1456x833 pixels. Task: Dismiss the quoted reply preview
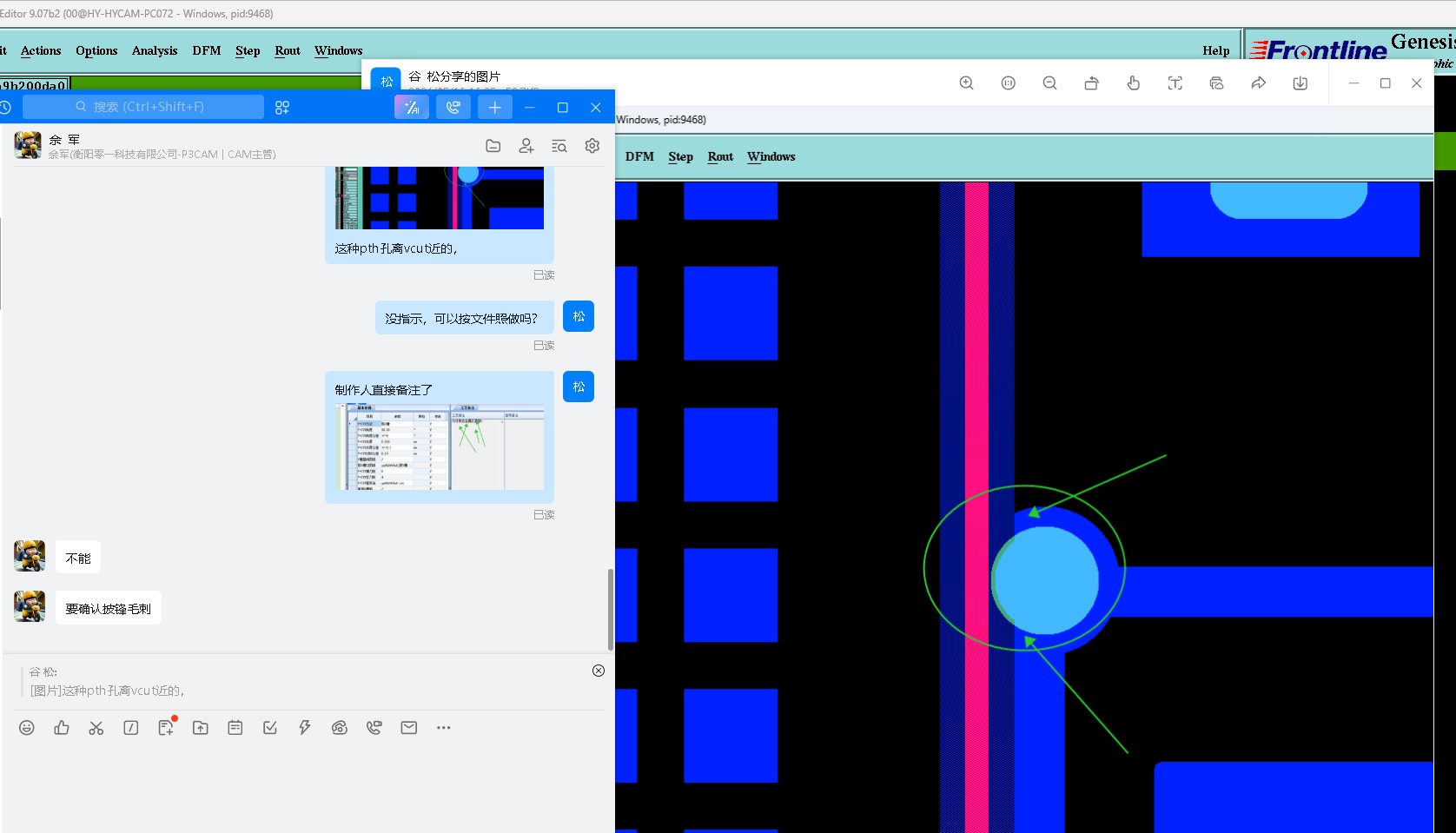(x=599, y=671)
